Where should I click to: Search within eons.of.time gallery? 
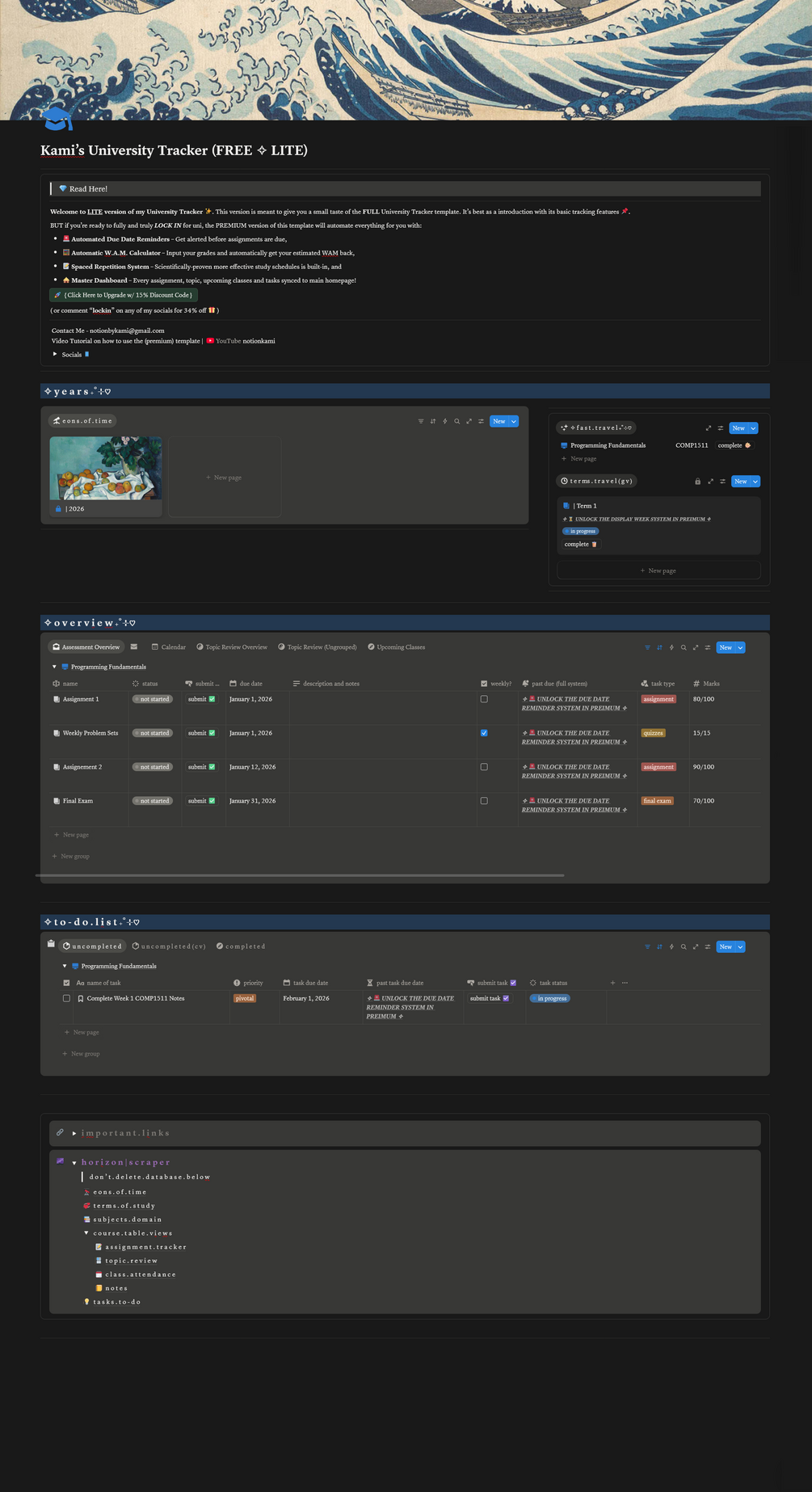[x=457, y=421]
